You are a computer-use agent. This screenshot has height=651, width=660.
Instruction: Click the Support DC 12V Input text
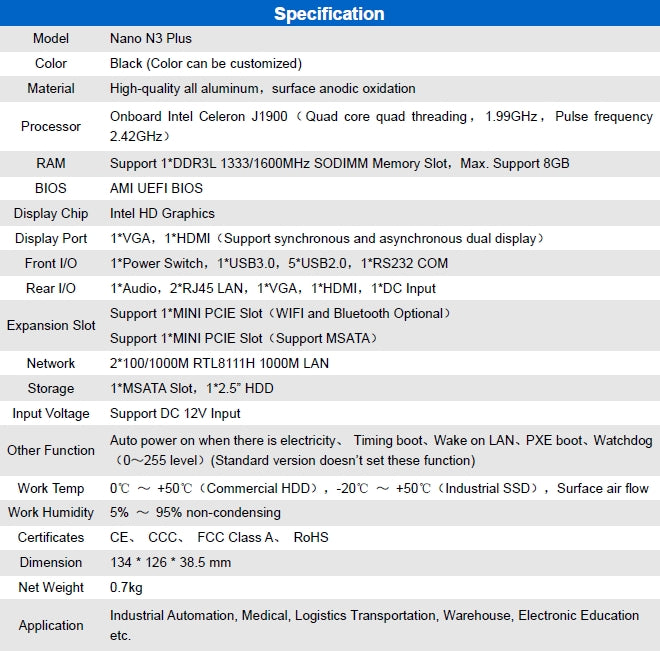pyautogui.click(x=175, y=413)
